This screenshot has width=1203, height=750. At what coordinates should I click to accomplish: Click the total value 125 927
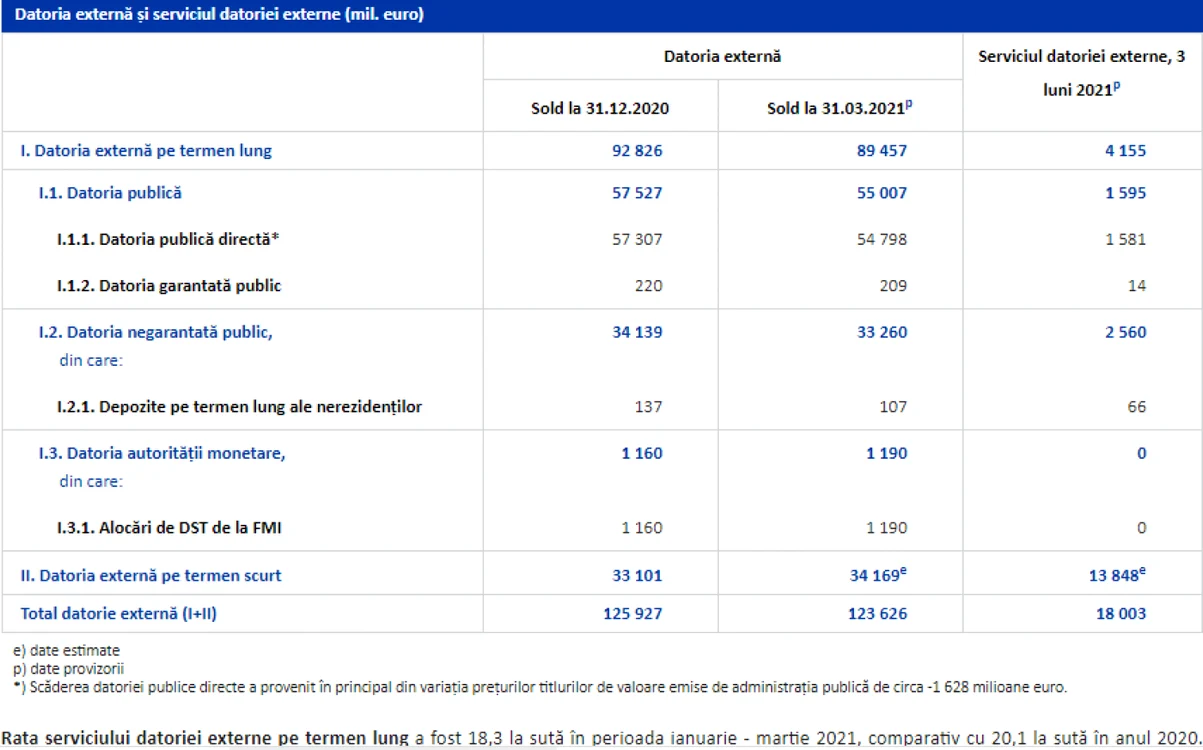click(x=633, y=613)
